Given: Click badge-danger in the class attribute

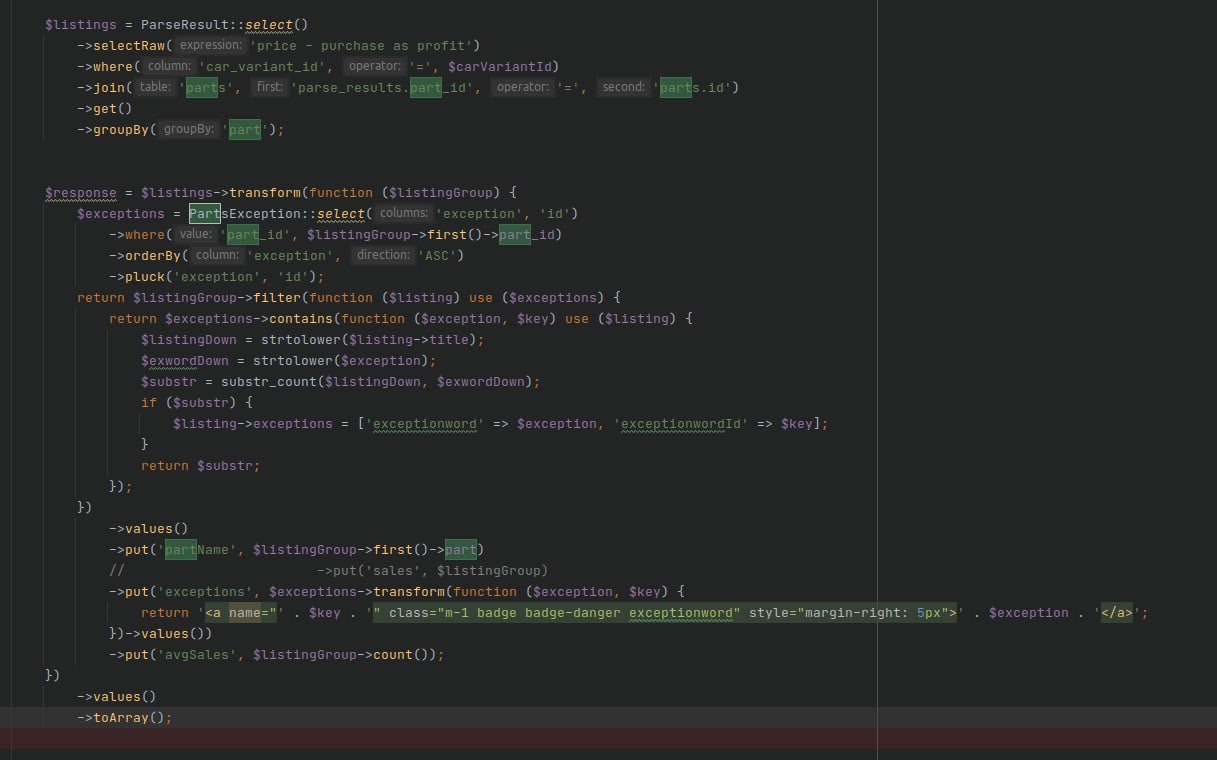Looking at the screenshot, I should [x=573, y=612].
